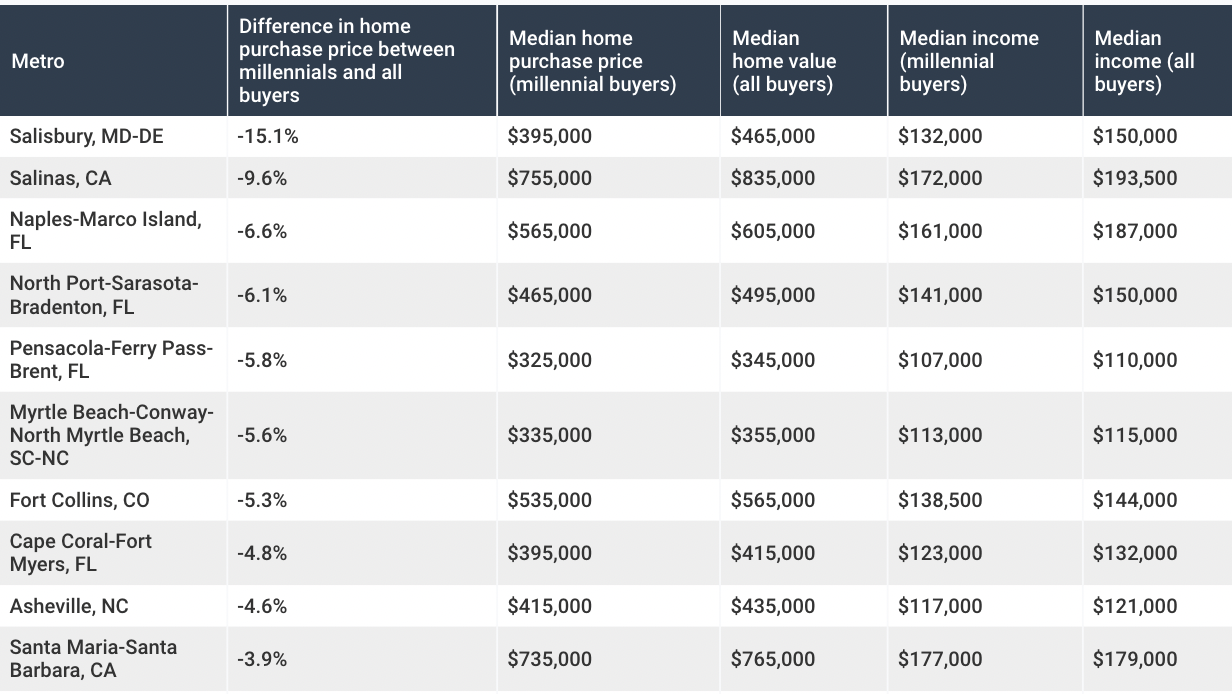This screenshot has height=694, width=1232.
Task: Click the Salinas, CA metro cell
Action: 61,178
